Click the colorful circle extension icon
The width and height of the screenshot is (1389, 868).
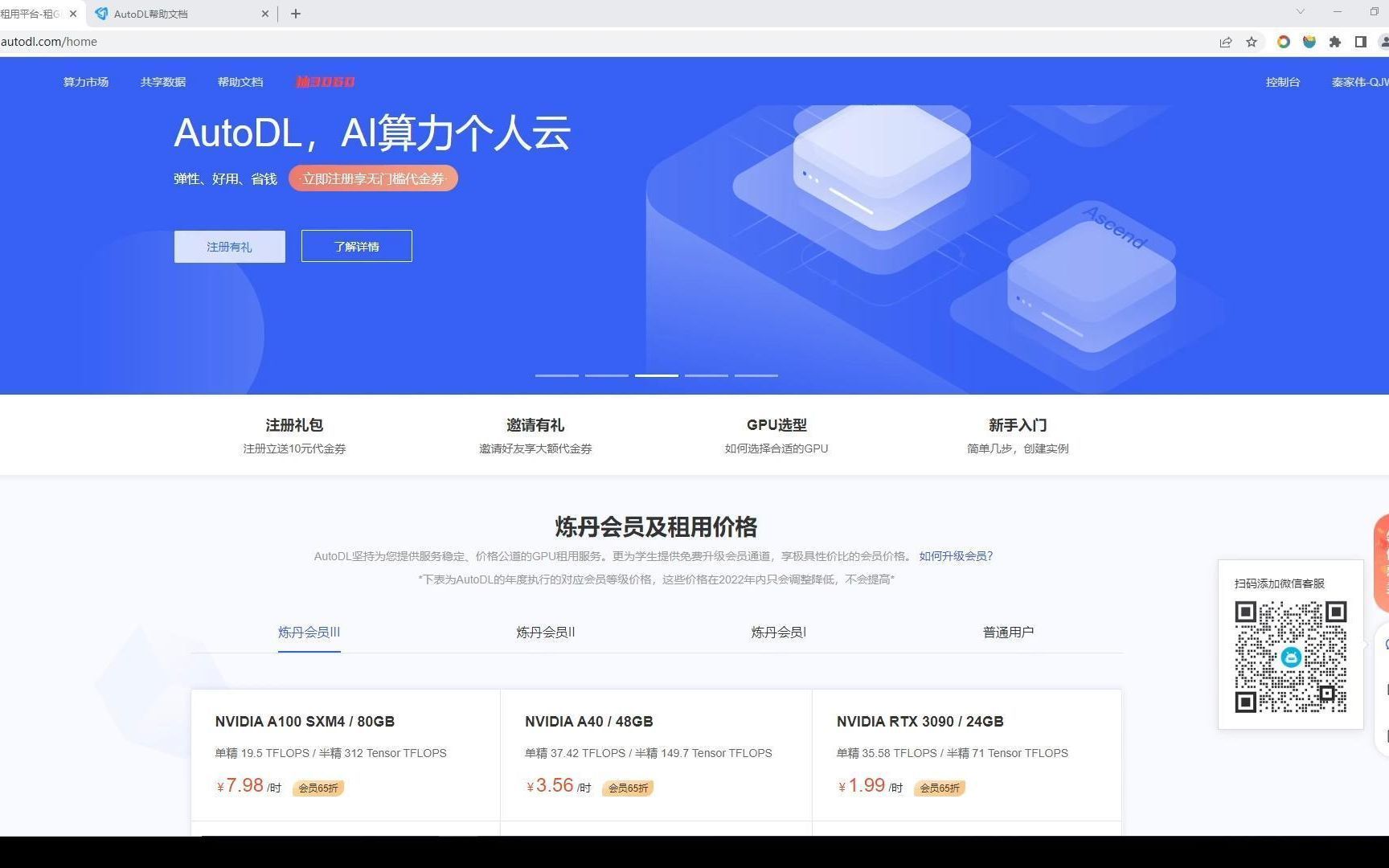click(1284, 42)
